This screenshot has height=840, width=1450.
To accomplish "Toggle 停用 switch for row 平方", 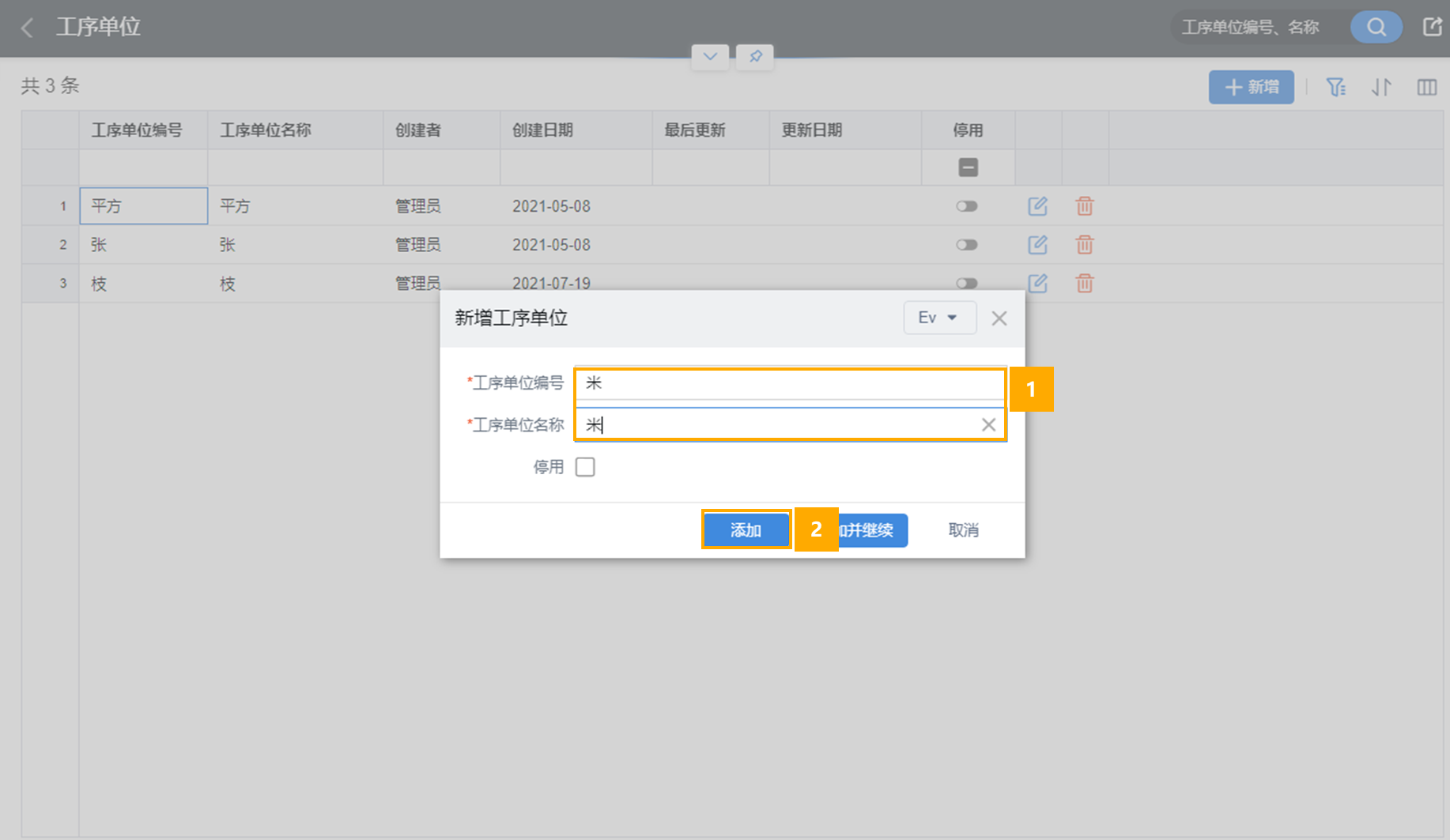I will coord(967,206).
